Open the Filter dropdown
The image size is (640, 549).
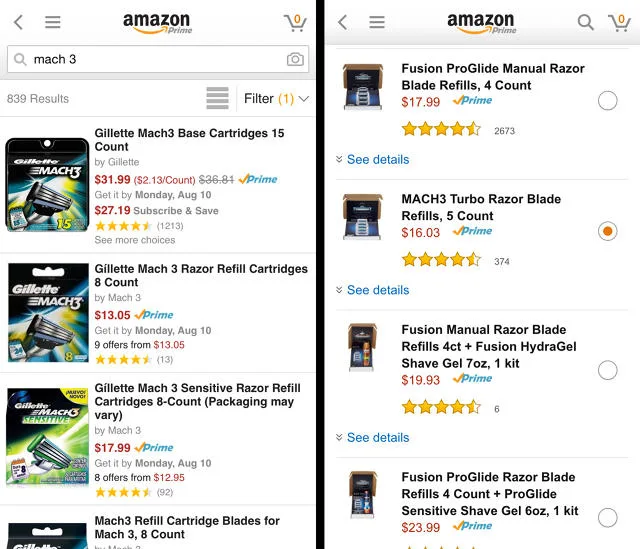click(276, 99)
